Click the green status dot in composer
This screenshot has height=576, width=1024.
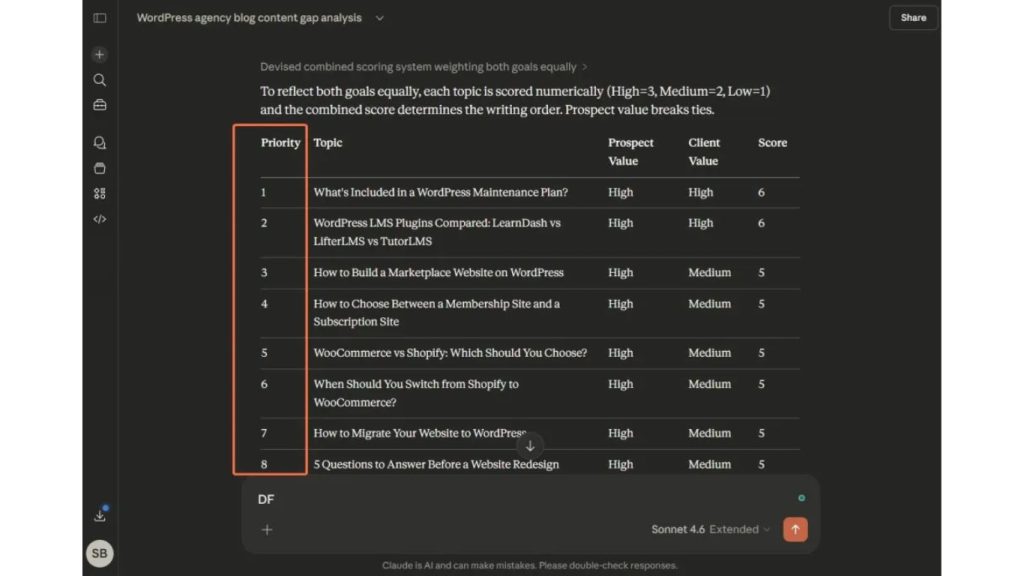point(801,498)
